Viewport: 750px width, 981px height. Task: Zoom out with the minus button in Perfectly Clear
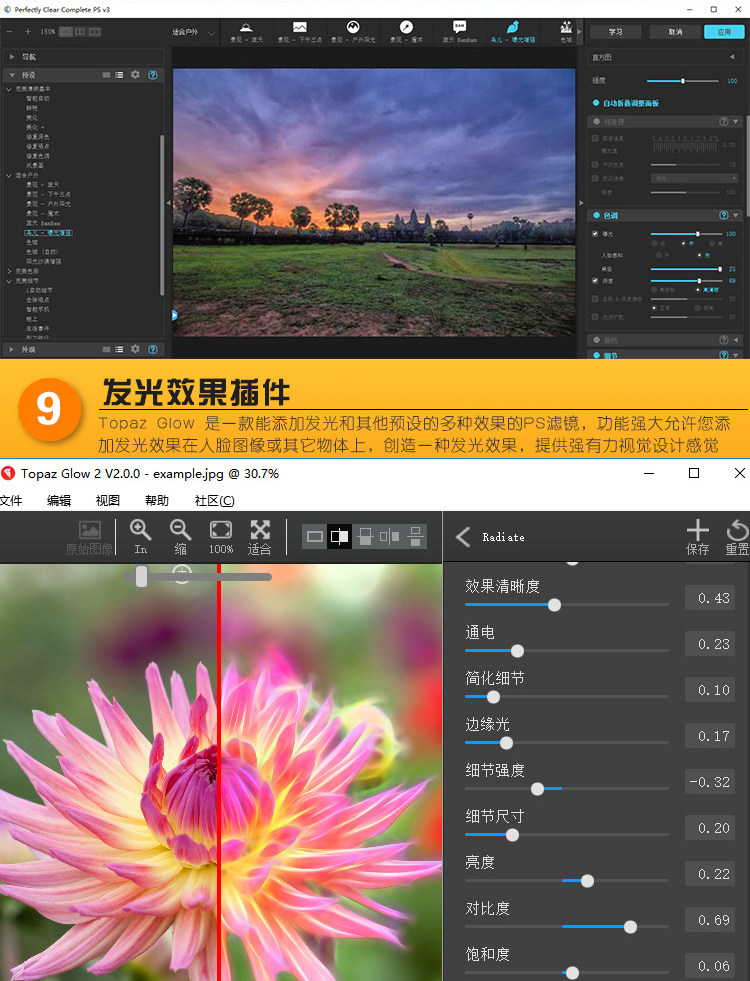[x=9, y=31]
